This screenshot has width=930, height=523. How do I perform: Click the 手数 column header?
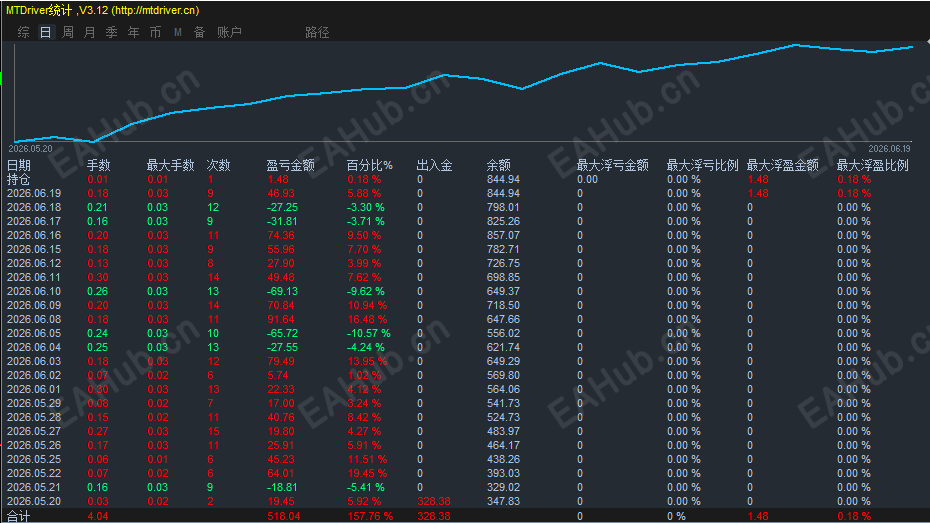click(98, 165)
